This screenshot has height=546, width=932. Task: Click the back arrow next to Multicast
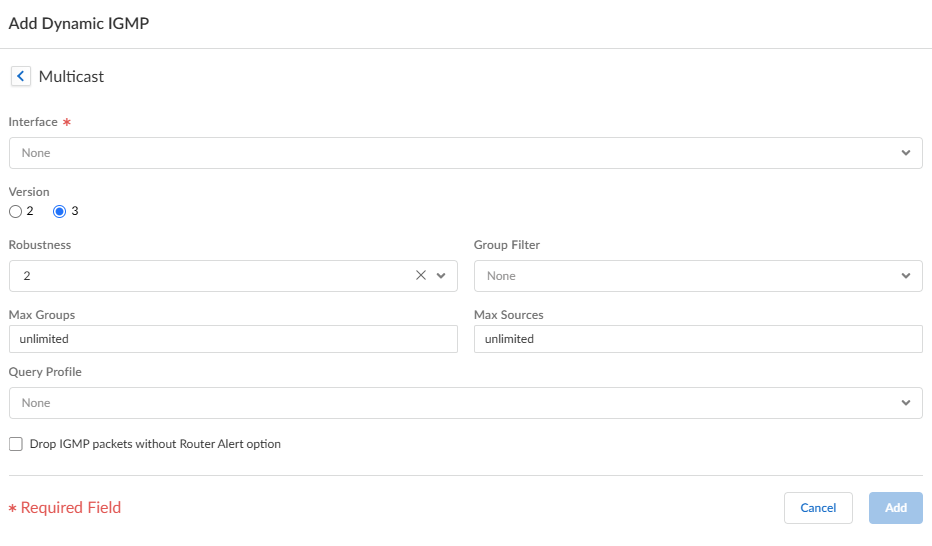tap(20, 76)
